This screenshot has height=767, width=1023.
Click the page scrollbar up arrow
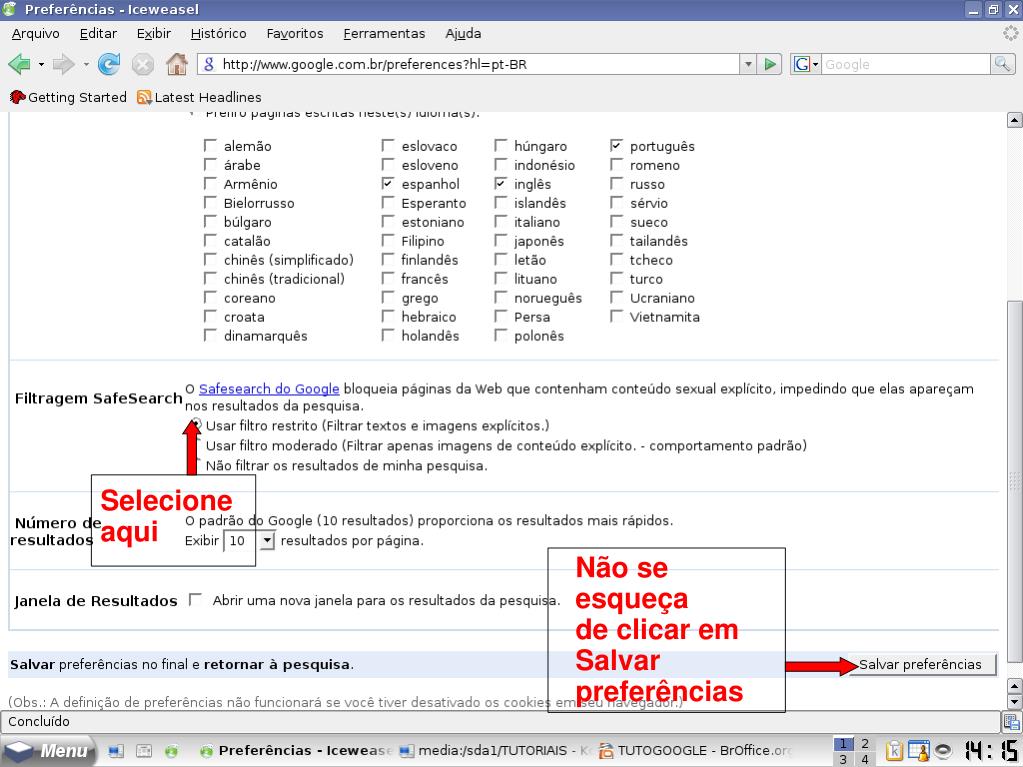coord(1014,120)
